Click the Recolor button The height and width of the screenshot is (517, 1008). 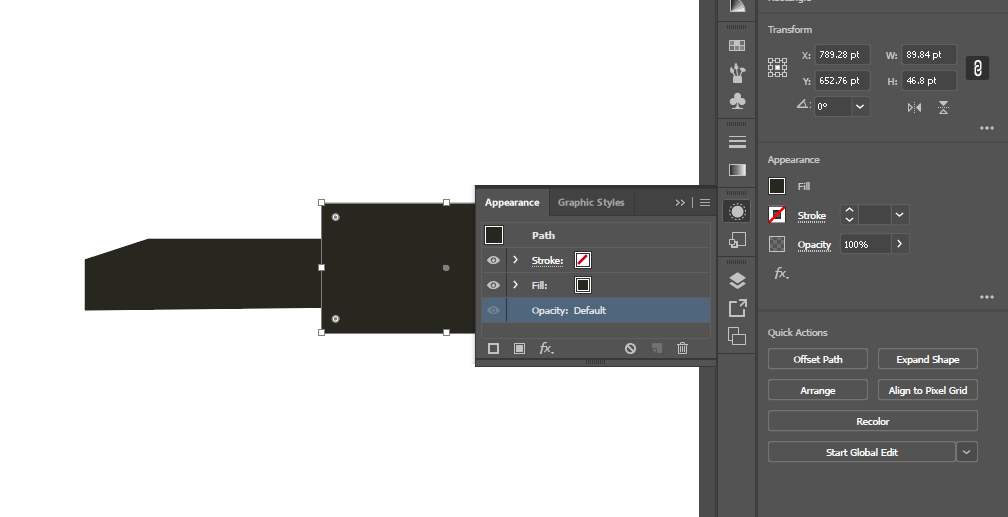pyautogui.click(x=872, y=421)
